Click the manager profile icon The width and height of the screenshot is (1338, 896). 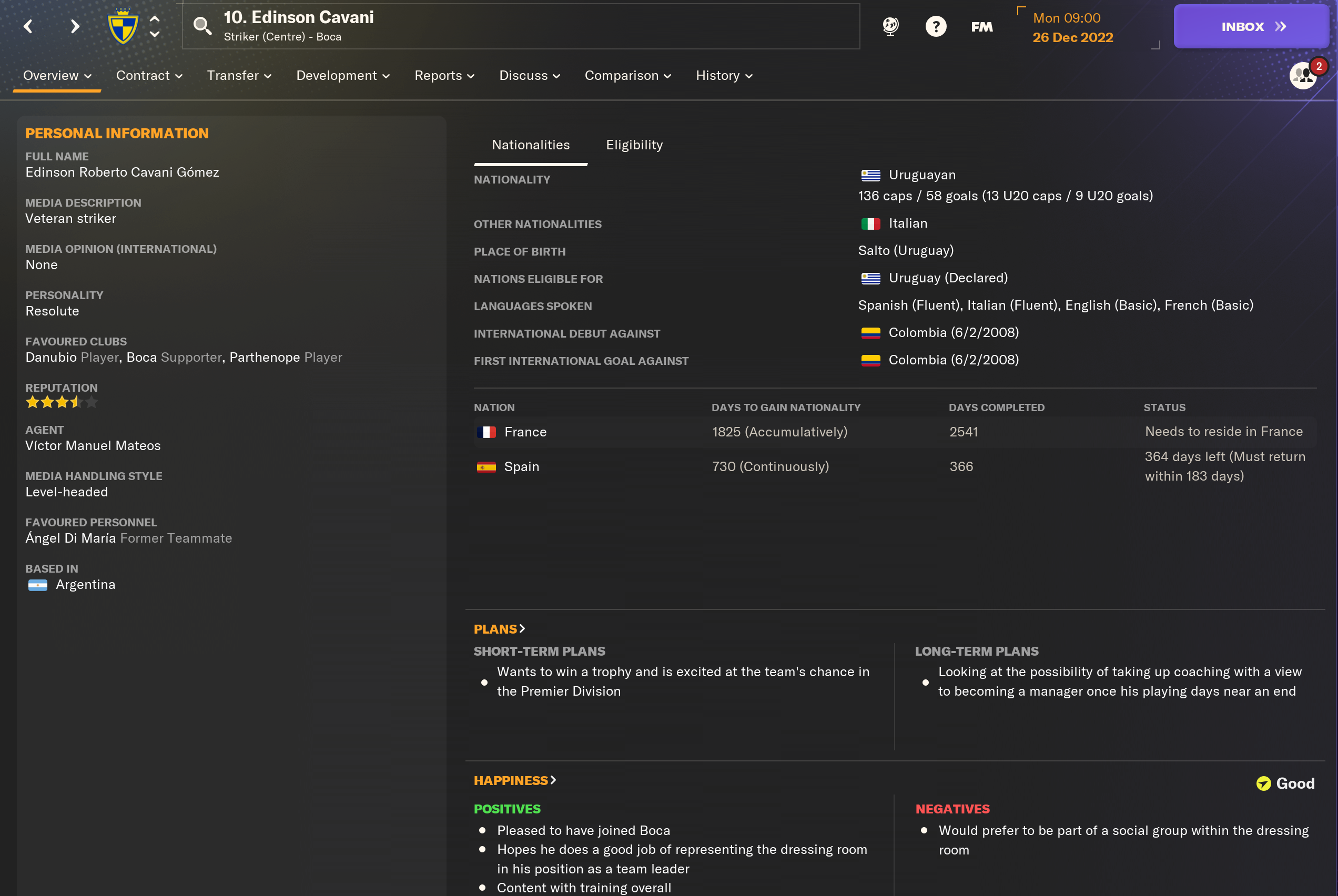point(1303,76)
